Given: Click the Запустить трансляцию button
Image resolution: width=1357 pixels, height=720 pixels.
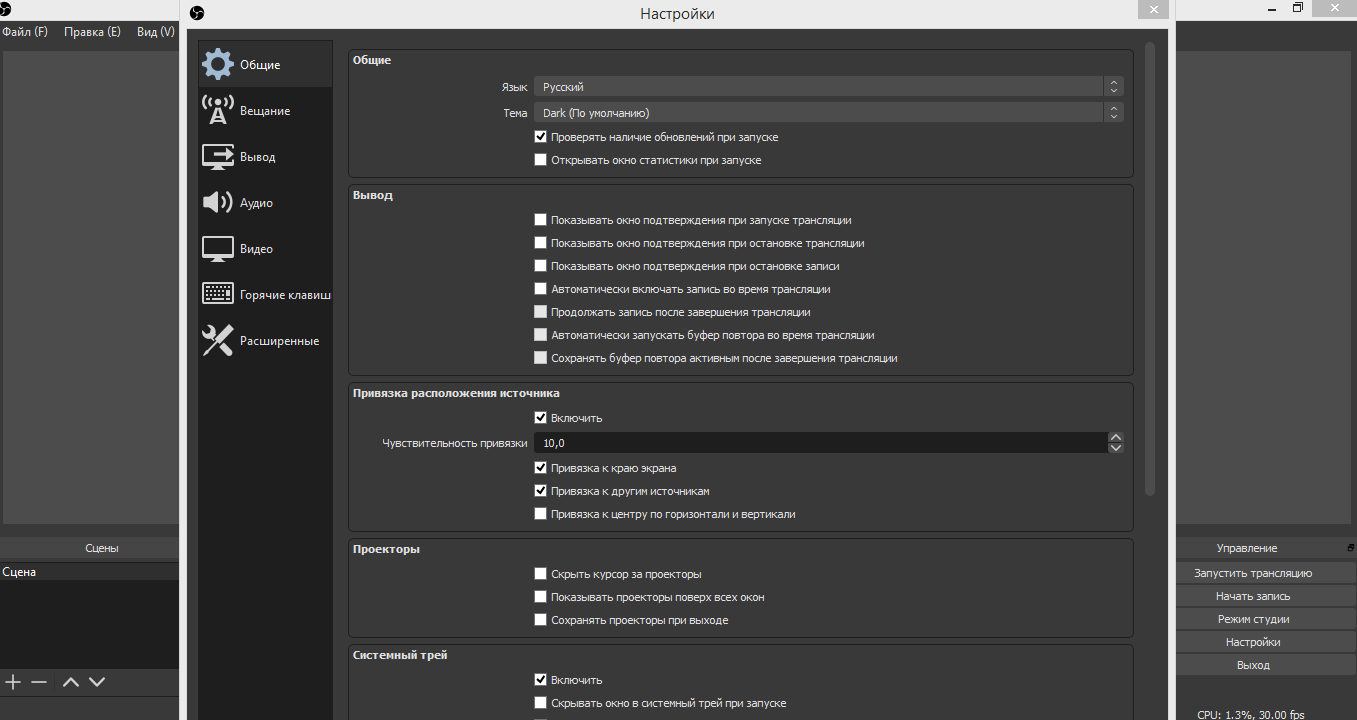Looking at the screenshot, I should coord(1253,573).
